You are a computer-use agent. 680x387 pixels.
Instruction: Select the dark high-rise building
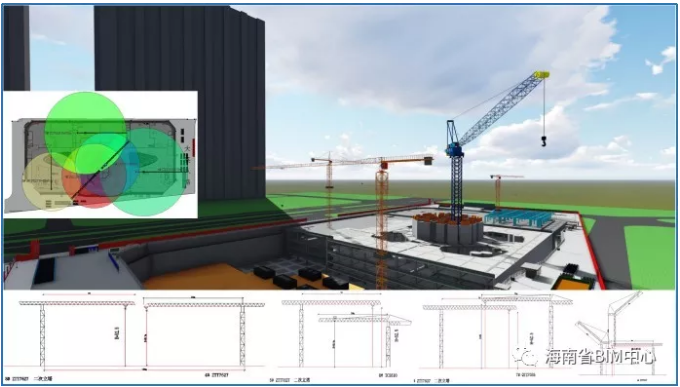(x=180, y=102)
